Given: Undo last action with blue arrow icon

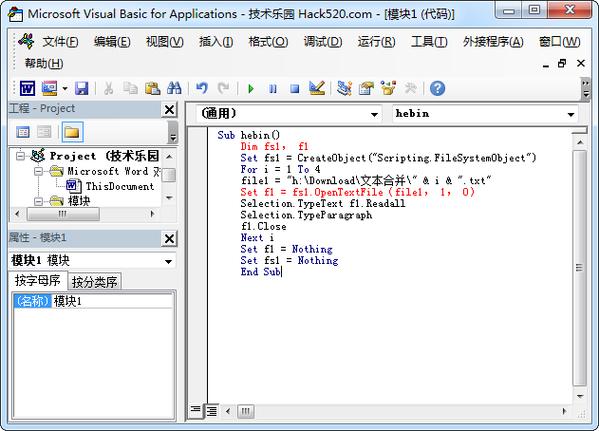Looking at the screenshot, I should pyautogui.click(x=202, y=89).
